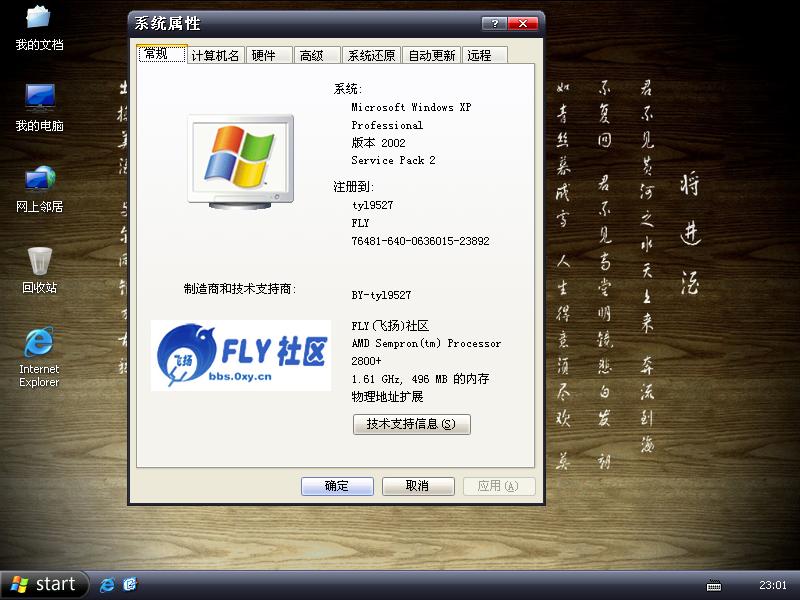Launch Internet Explorer from the desktop
800x600 pixels.
(x=39, y=357)
